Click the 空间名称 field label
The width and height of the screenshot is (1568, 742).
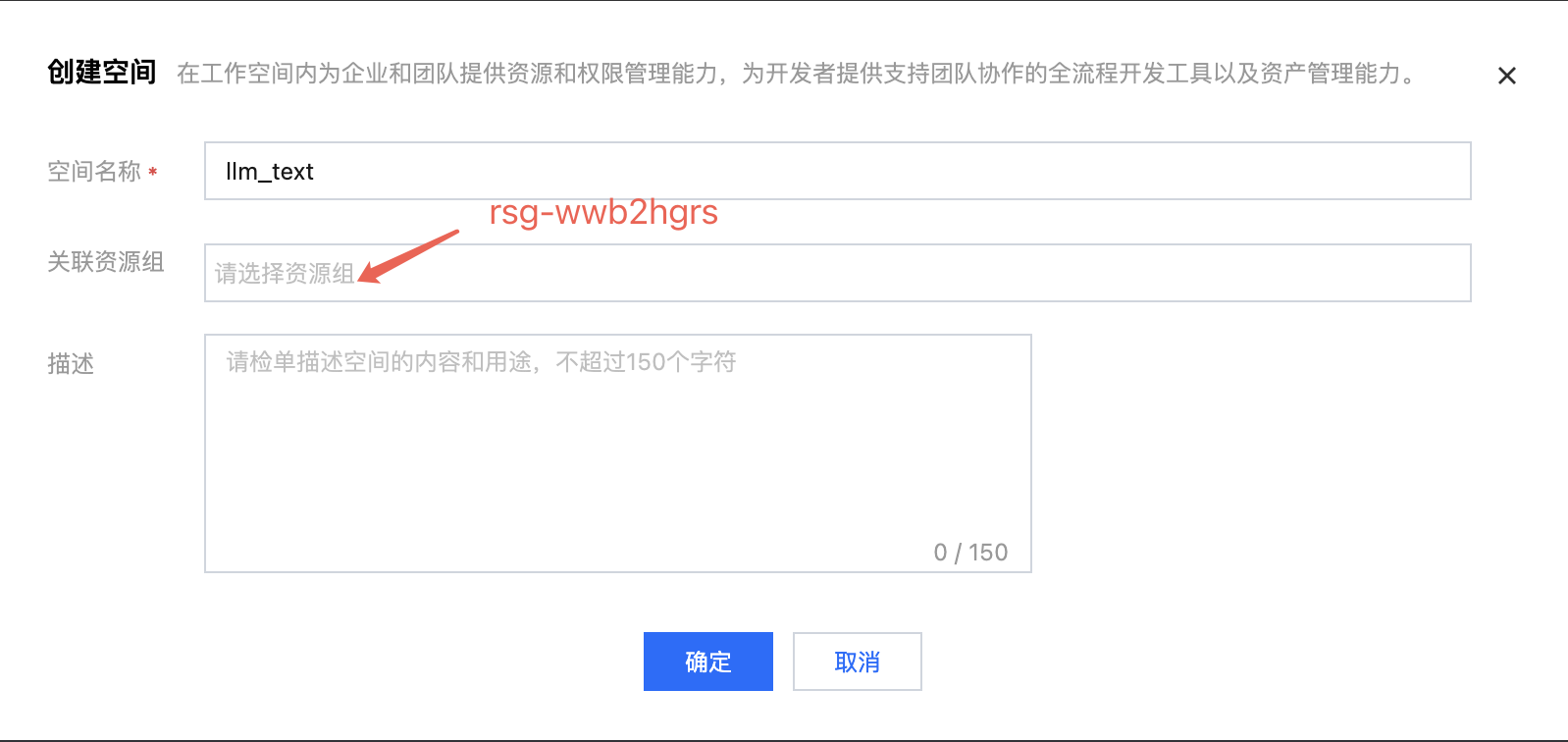[94, 172]
